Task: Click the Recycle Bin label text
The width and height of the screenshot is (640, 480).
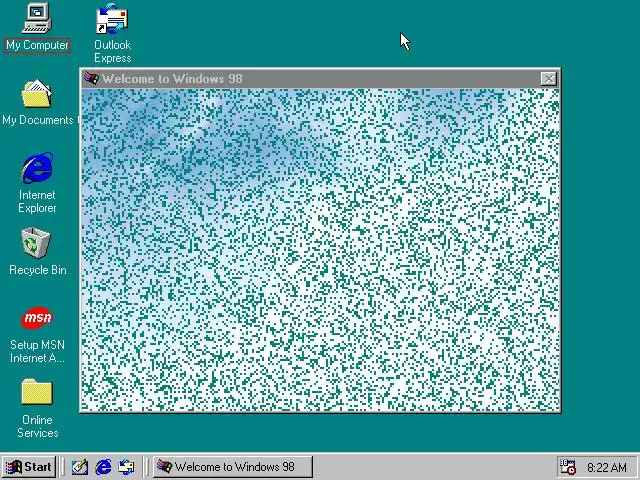Action: click(x=38, y=270)
